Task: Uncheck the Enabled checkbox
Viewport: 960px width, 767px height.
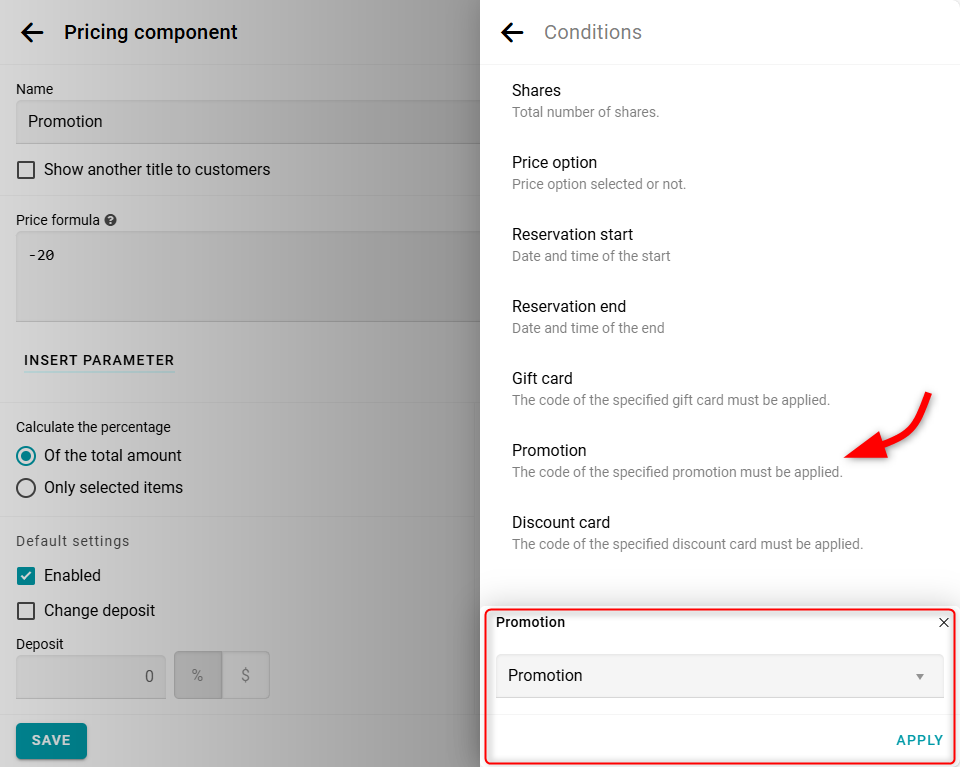Action: (x=26, y=576)
